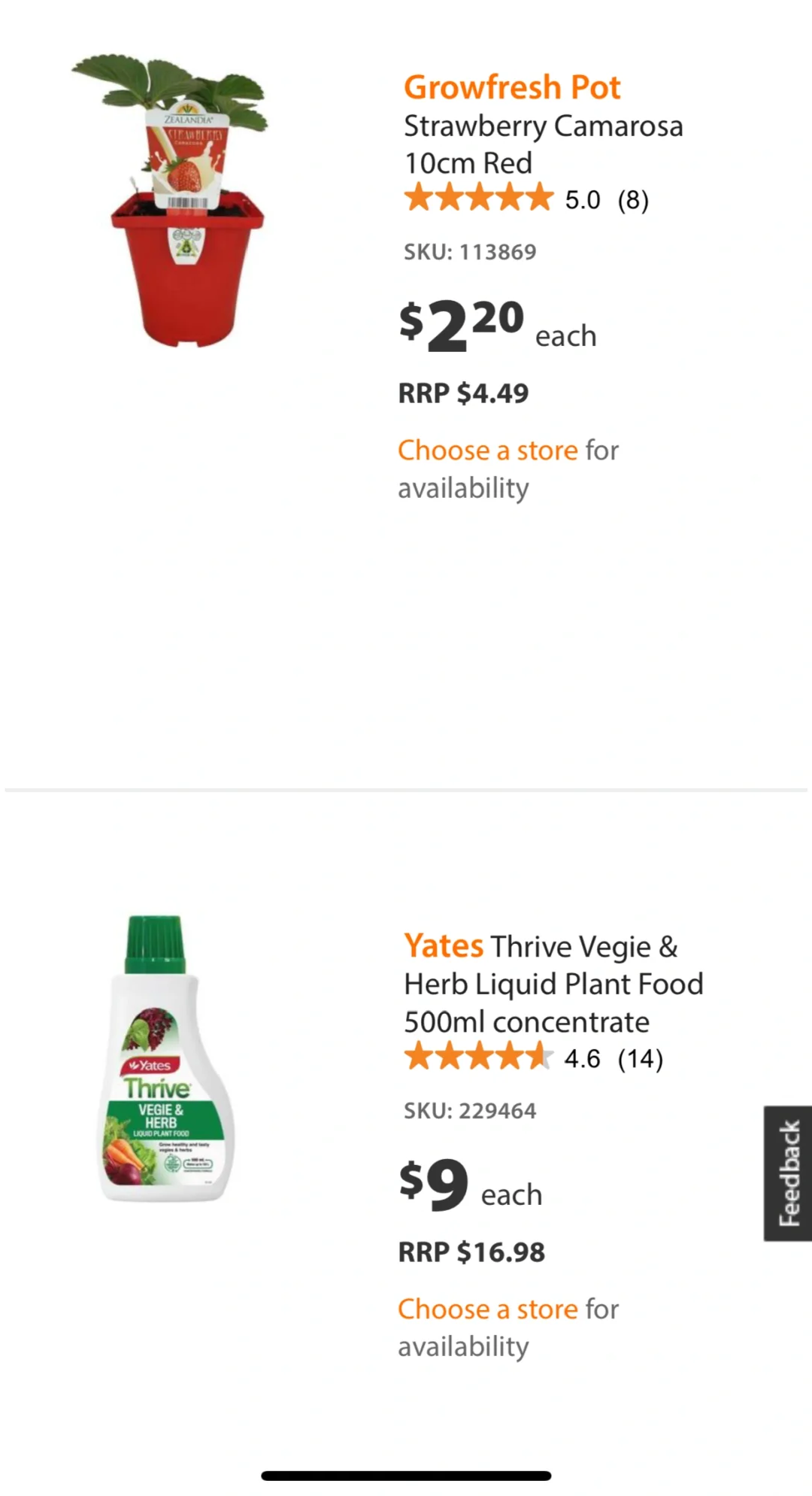Open Strawberry Camarosa 10cm Red product name

[x=543, y=144]
